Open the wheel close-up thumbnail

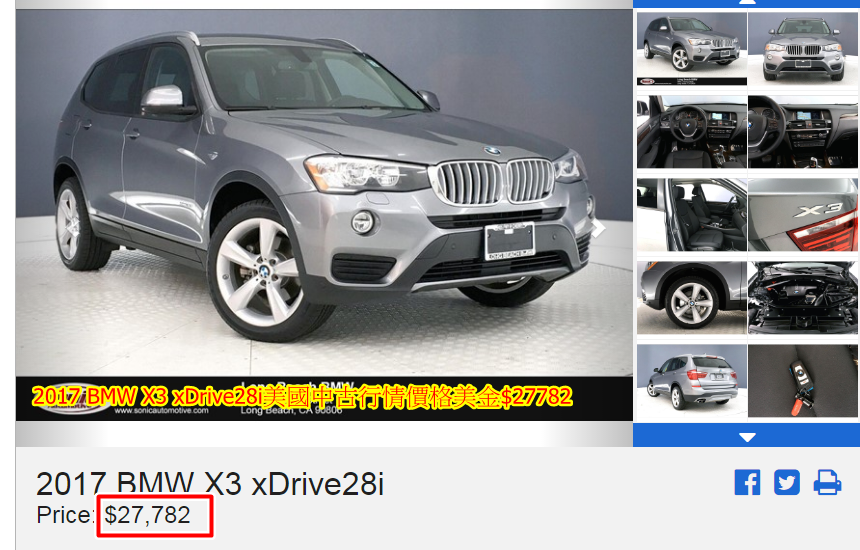click(692, 298)
